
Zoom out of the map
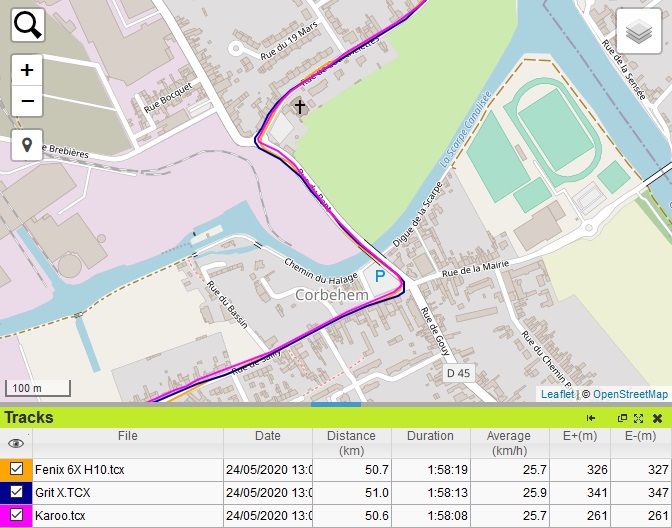(x=27, y=101)
